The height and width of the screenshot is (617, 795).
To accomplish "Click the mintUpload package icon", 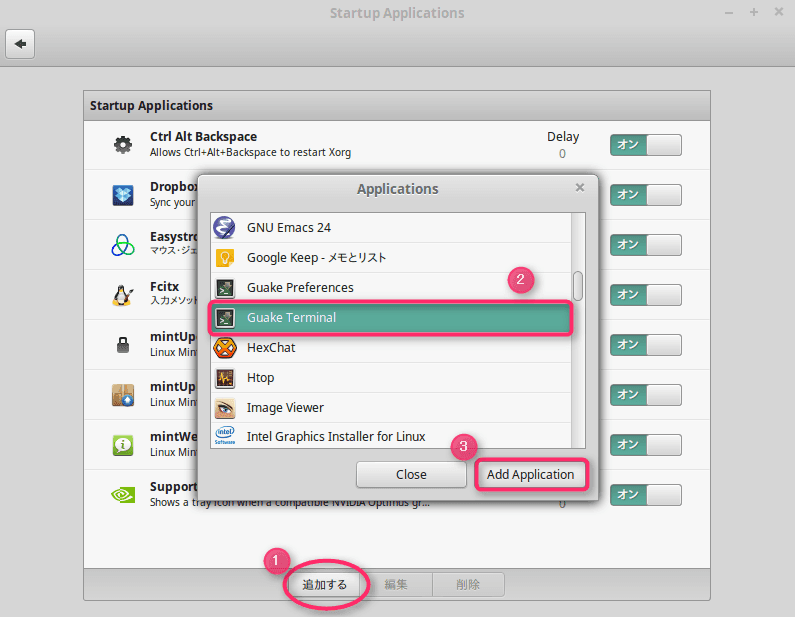I will (123, 395).
